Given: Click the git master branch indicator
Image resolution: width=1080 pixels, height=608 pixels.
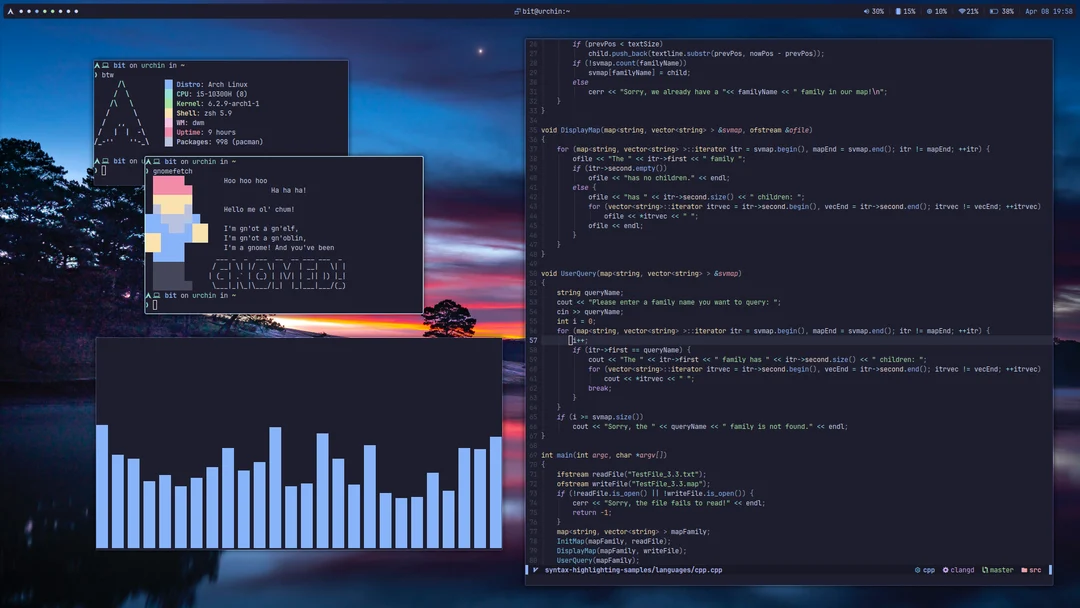Looking at the screenshot, I should [986, 570].
